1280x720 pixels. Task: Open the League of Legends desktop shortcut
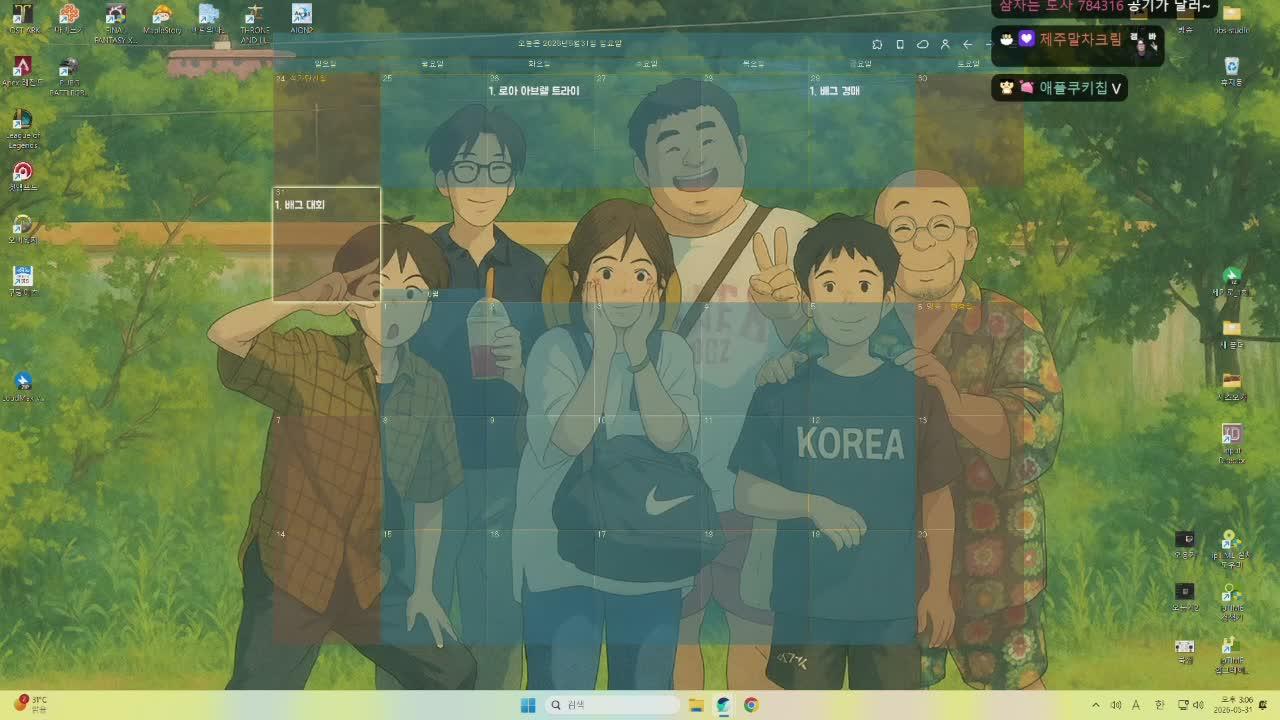[x=22, y=128]
